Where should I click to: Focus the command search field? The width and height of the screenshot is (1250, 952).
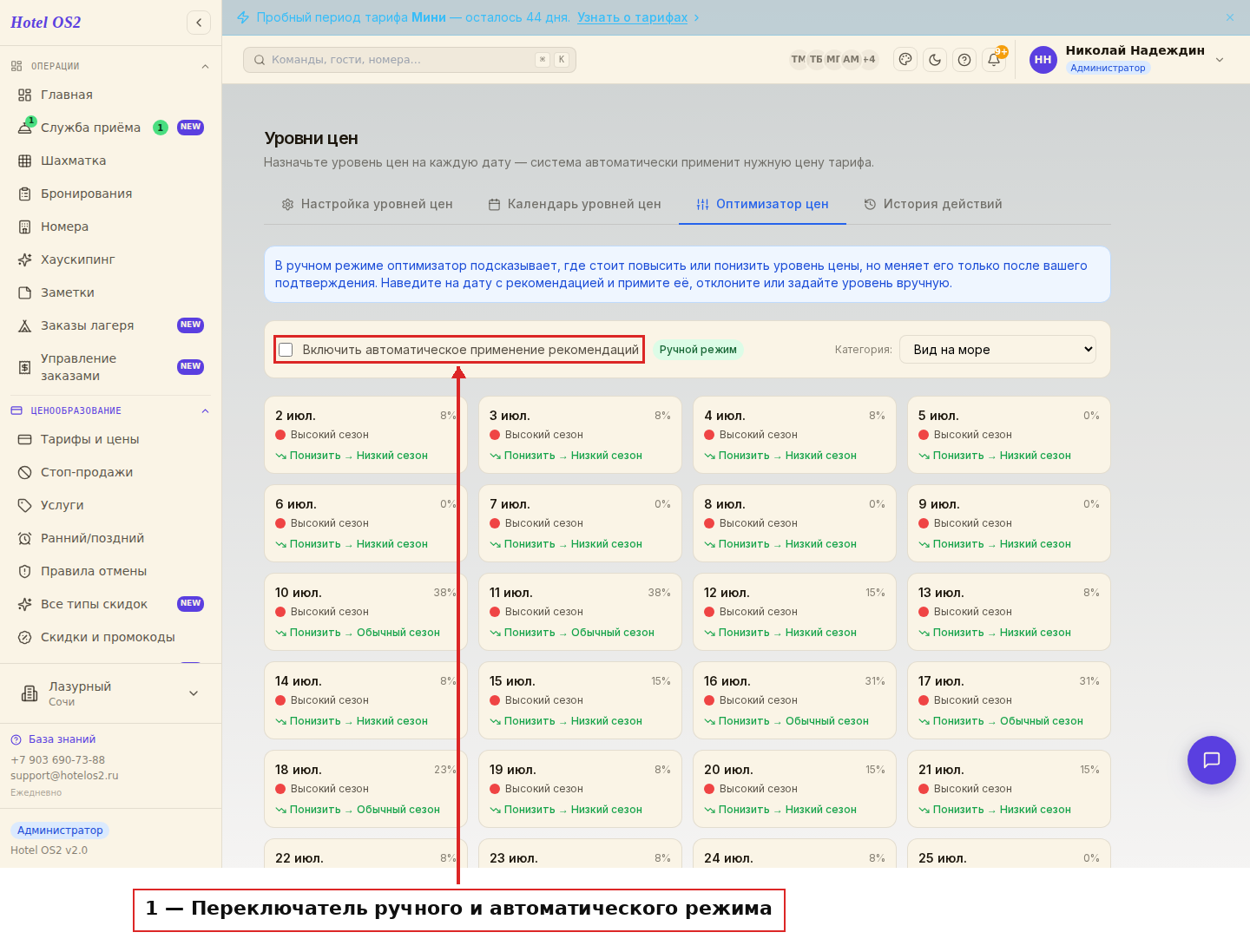[x=410, y=60]
